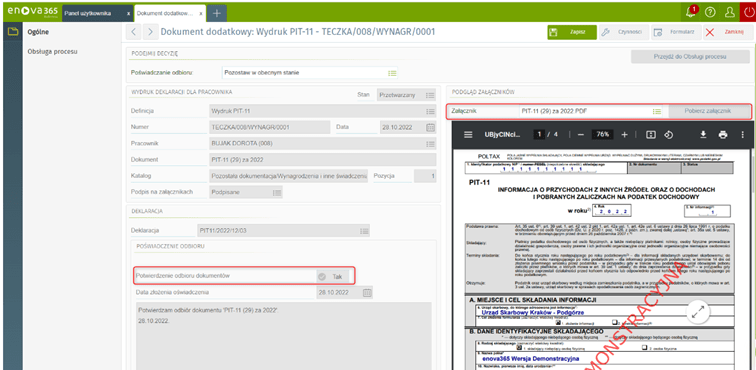The height and width of the screenshot is (370, 756).
Task: Close the Panel użytkownika tab
Action: 128,14
